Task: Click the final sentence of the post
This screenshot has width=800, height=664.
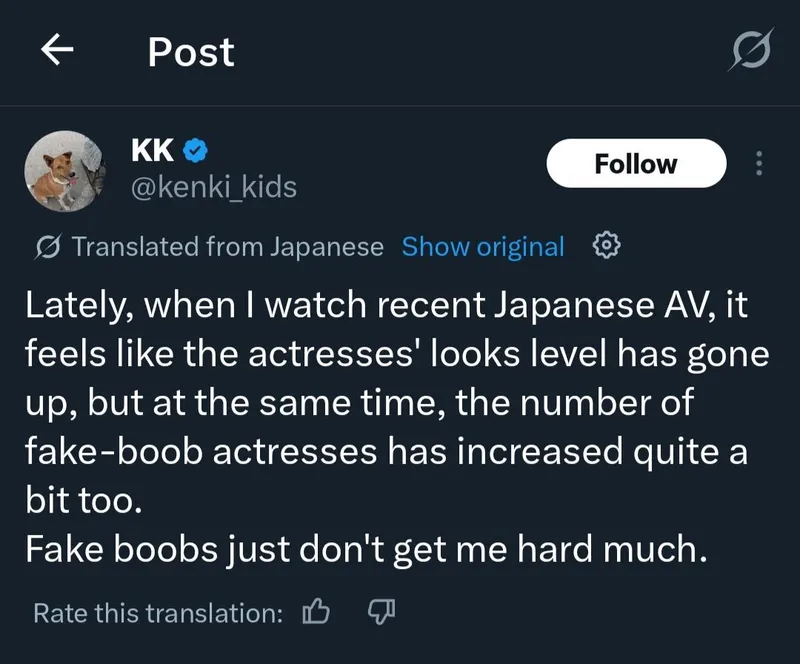Action: tap(366, 550)
